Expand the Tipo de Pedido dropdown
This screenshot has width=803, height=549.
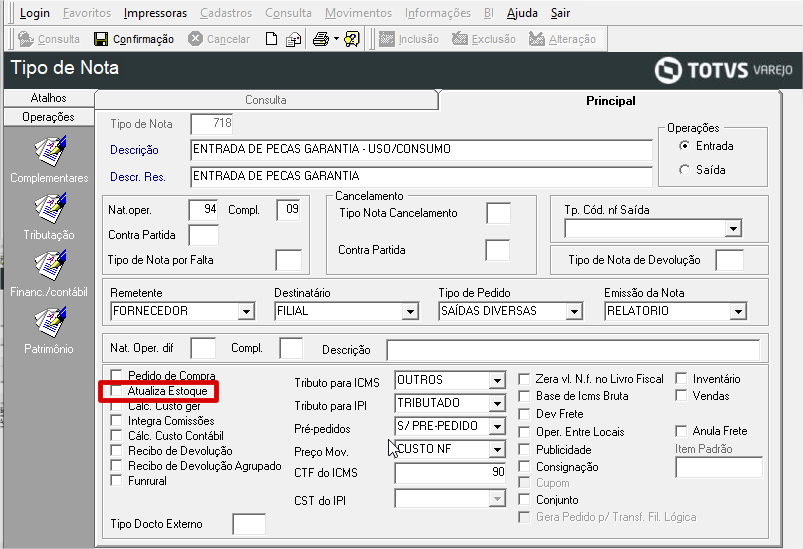[x=574, y=311]
